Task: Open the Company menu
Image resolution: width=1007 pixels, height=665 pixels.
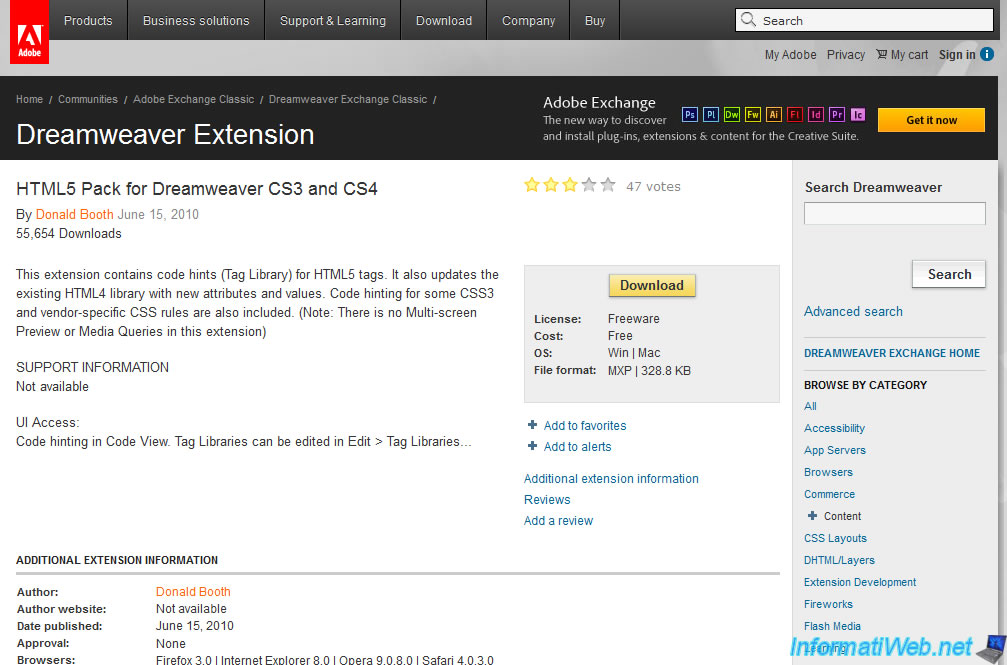Action: [x=529, y=21]
